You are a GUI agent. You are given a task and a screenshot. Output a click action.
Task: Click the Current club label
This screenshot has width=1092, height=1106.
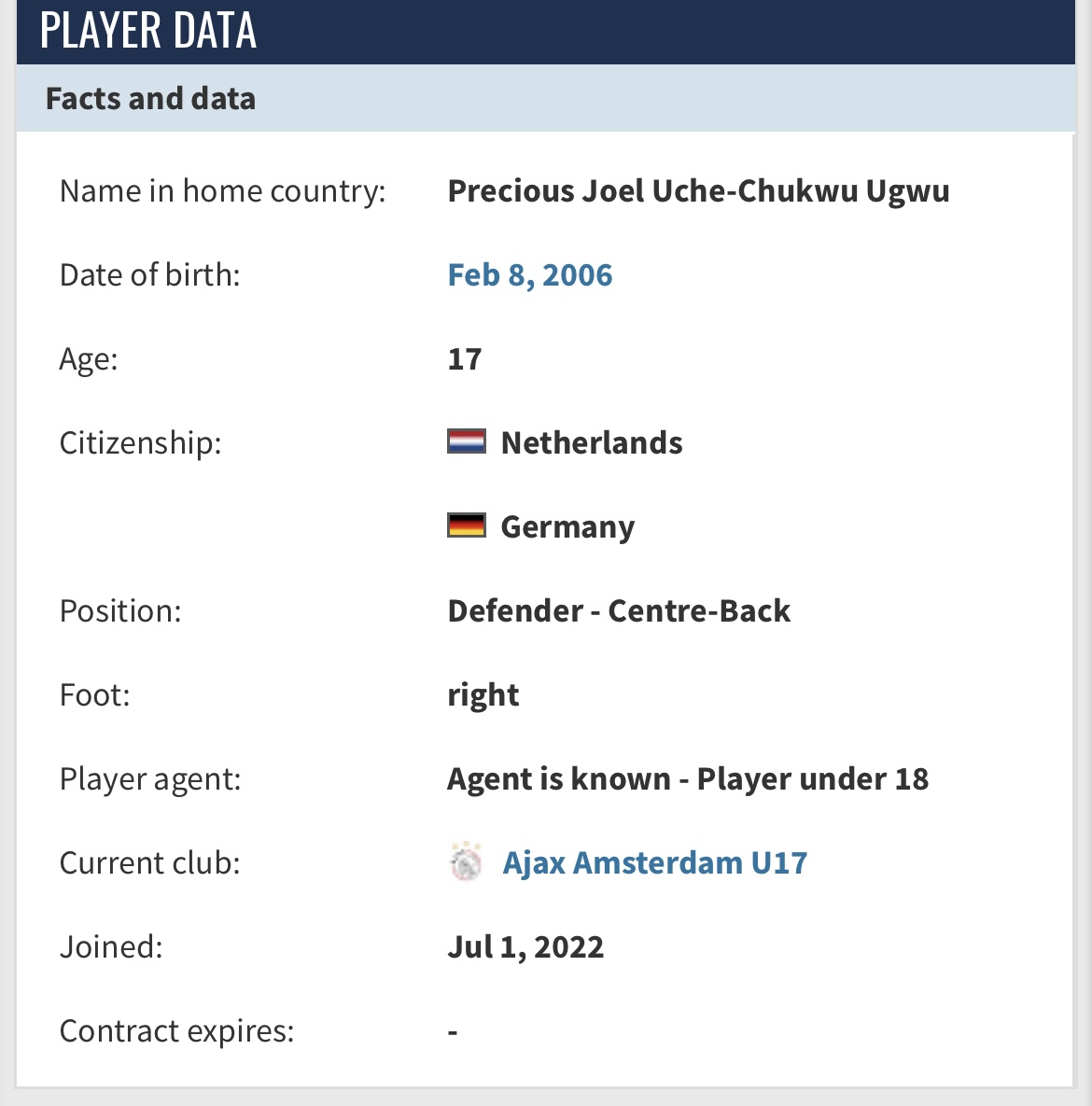tap(149, 862)
